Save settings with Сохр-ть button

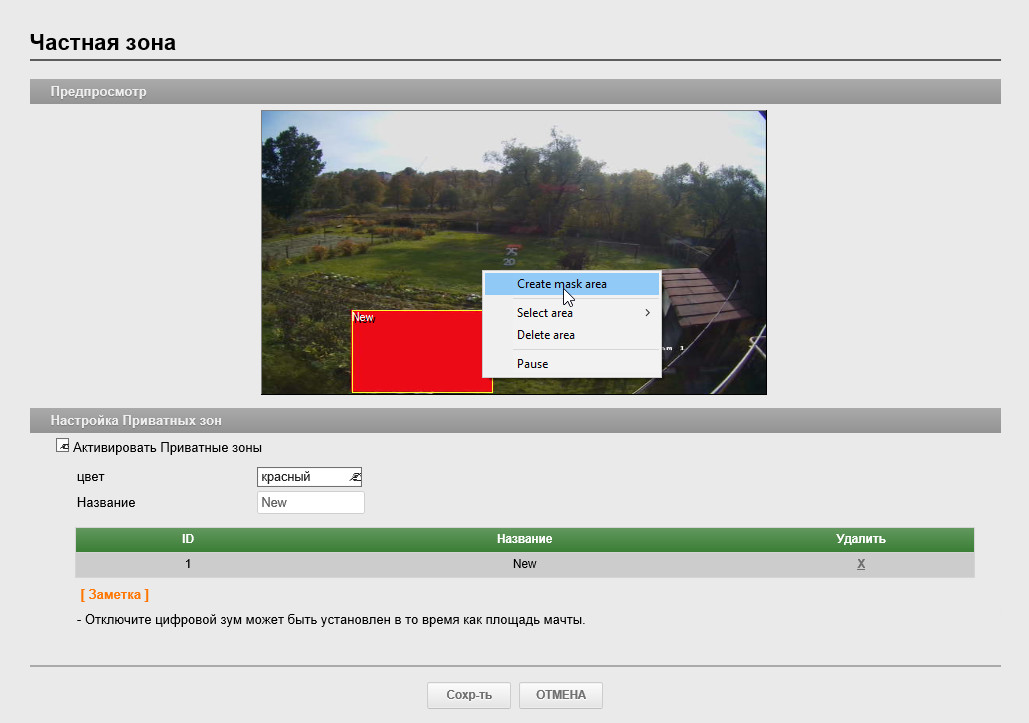[469, 695]
